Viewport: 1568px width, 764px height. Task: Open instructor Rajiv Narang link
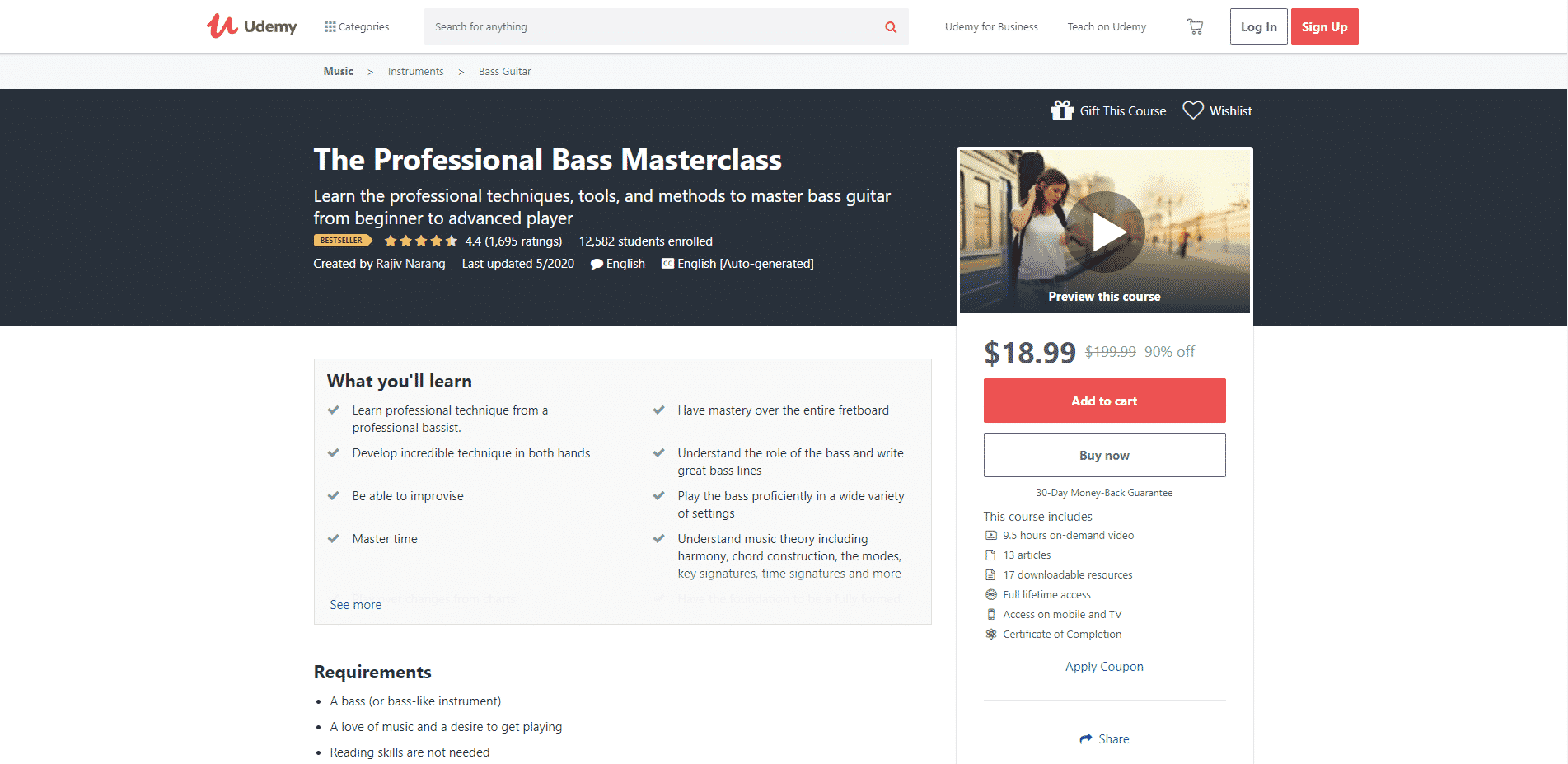pyautogui.click(x=410, y=264)
